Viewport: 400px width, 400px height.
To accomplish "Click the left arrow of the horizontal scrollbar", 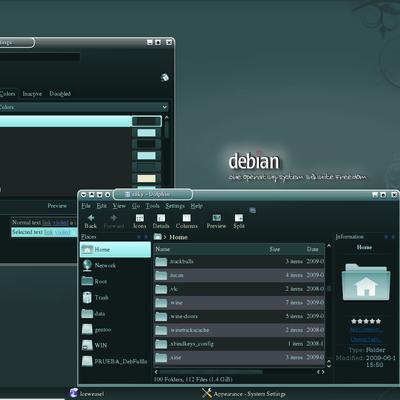I will 157,371.
